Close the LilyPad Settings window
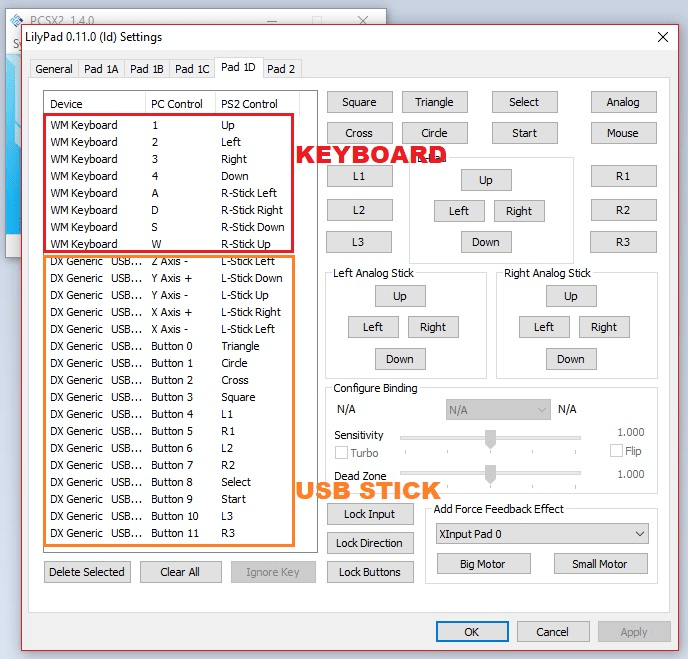The height and width of the screenshot is (659, 688). pyautogui.click(x=662, y=37)
